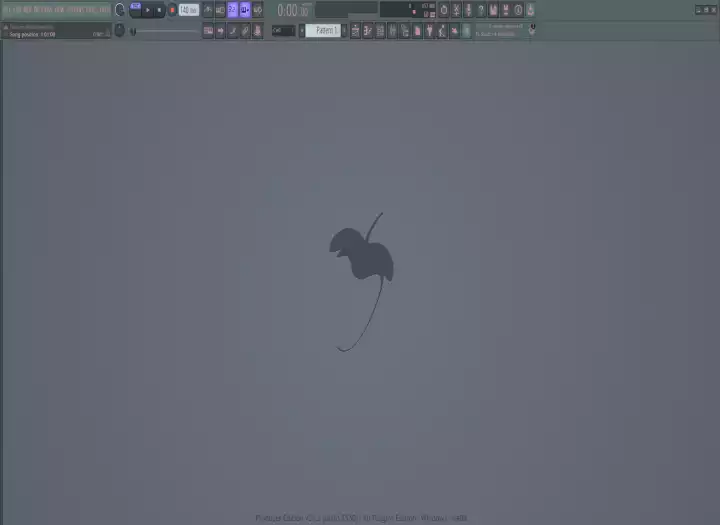Click the multilink to controllers icon

(258, 31)
